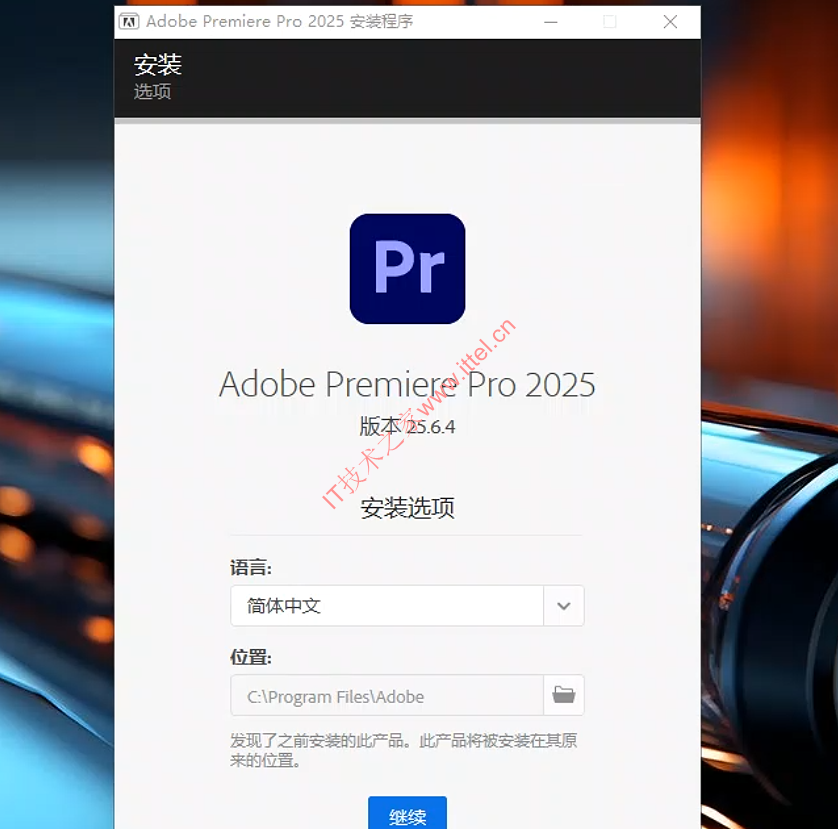Click the C:\Program Files\Adobe path field
Screen dimensions: 838x829
tap(387, 696)
